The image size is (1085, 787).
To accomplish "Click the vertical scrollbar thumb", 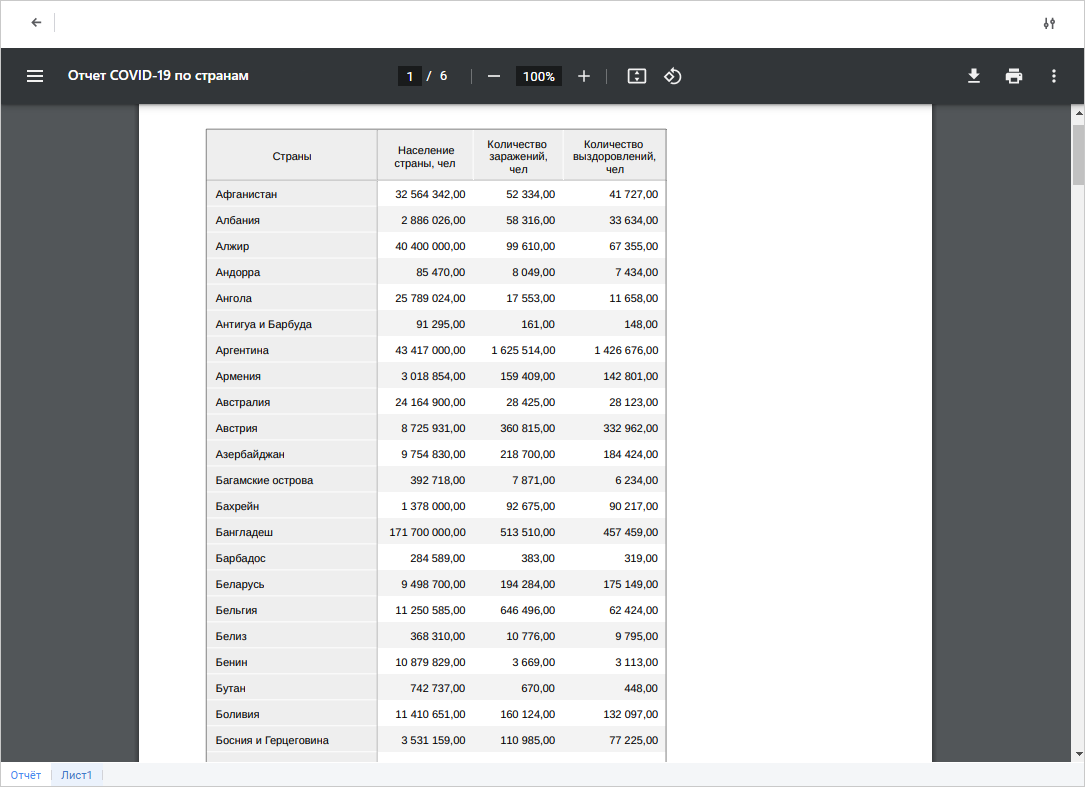I will [1078, 153].
